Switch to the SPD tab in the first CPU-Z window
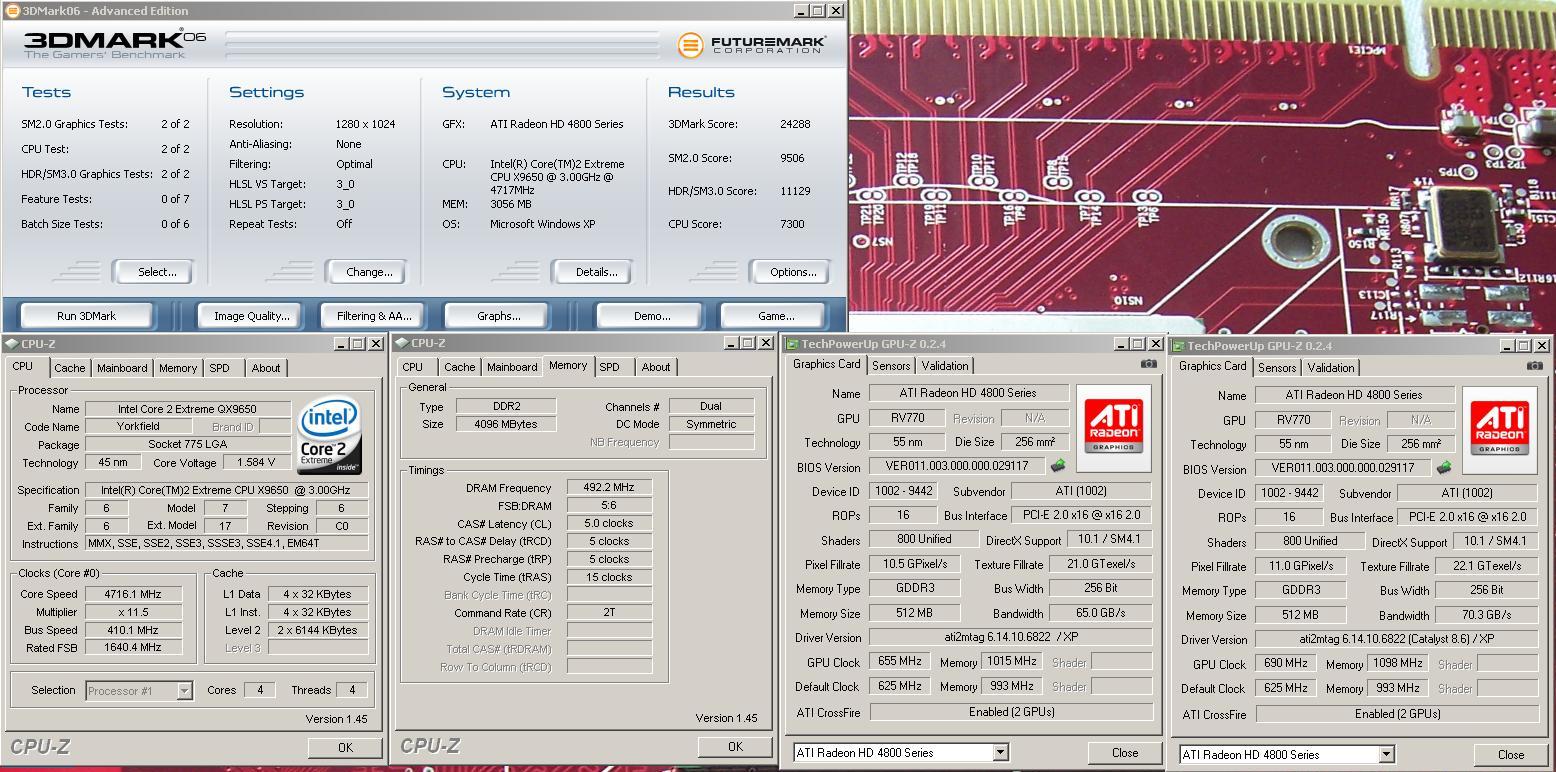Screen dimensions: 1556x772 (x=219, y=368)
